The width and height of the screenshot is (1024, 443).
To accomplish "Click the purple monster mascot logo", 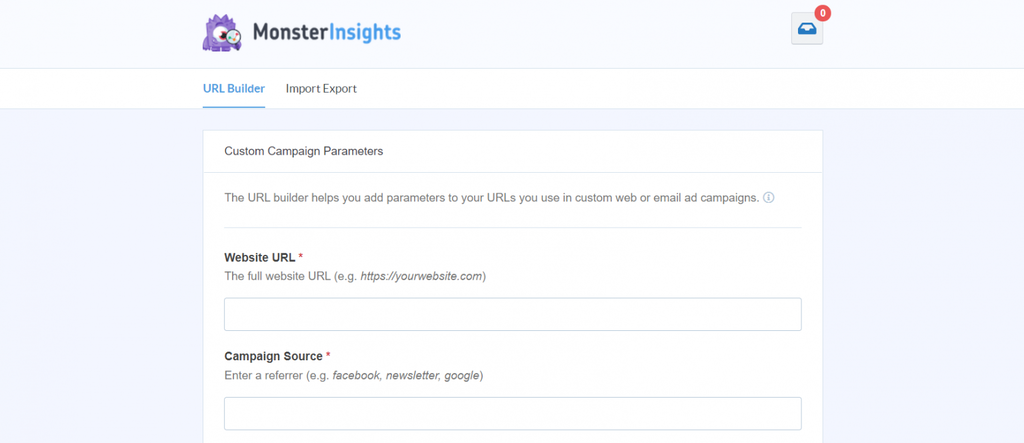I will coord(222,33).
